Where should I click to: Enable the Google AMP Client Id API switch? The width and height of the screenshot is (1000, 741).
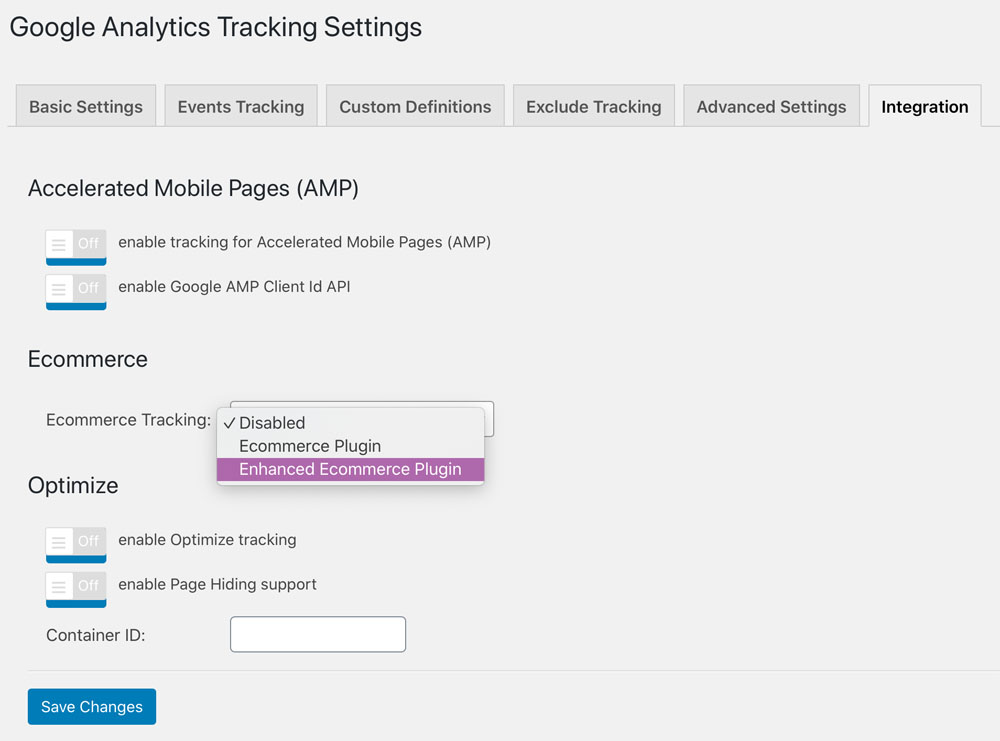(76, 291)
